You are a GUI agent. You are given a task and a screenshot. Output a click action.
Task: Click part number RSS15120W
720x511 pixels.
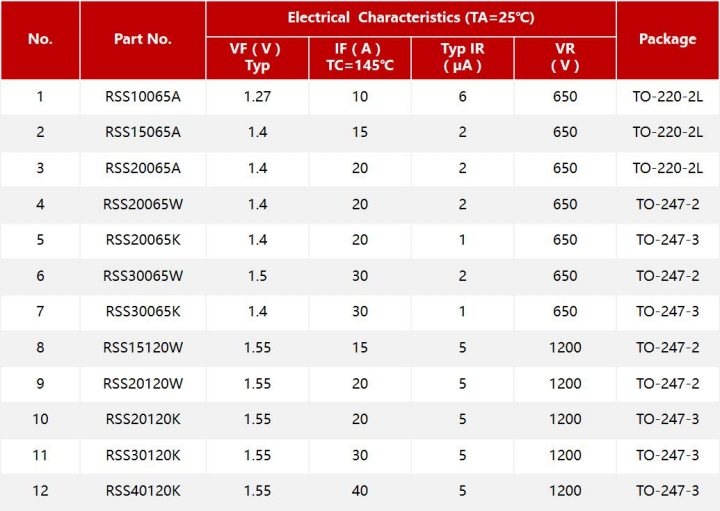(142, 347)
